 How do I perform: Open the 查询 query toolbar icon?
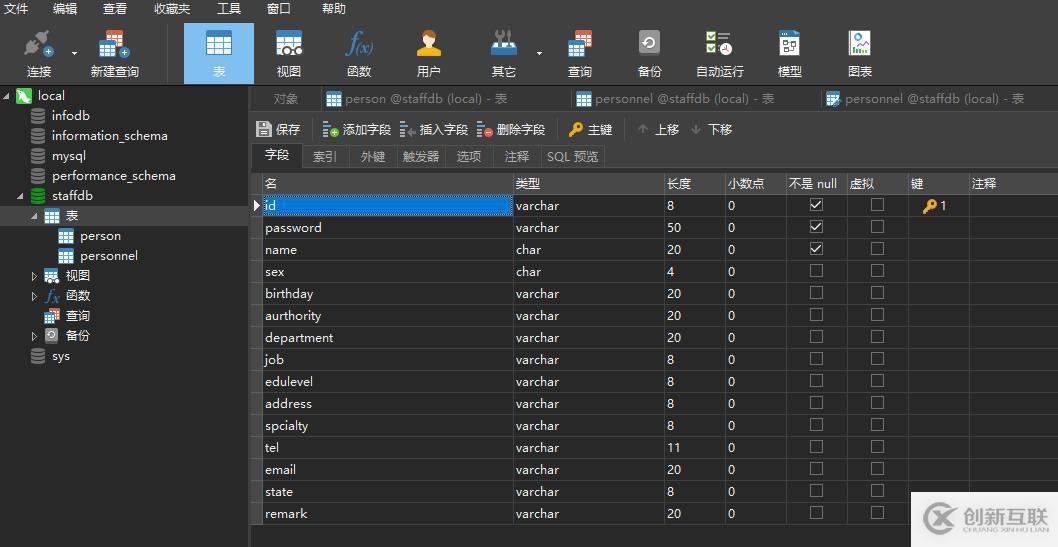pyautogui.click(x=580, y=53)
